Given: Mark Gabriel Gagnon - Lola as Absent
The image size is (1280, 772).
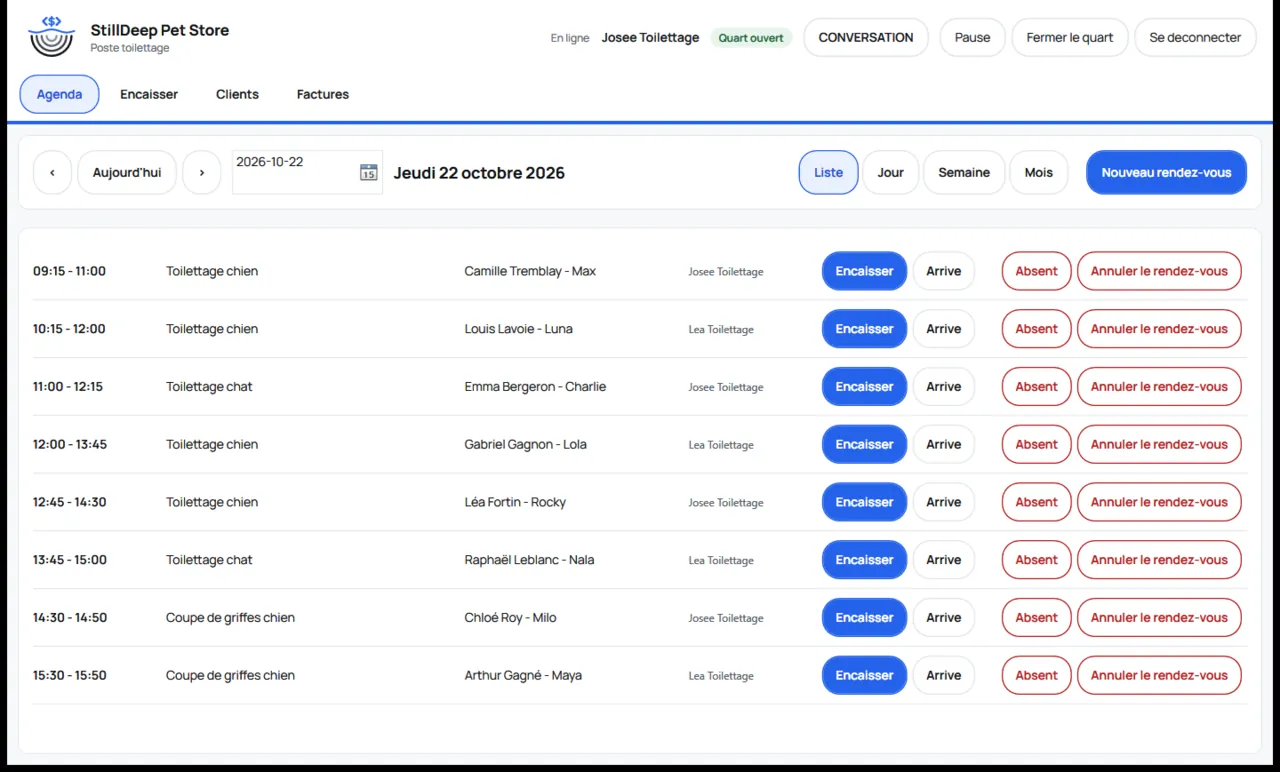Looking at the screenshot, I should tap(1036, 444).
